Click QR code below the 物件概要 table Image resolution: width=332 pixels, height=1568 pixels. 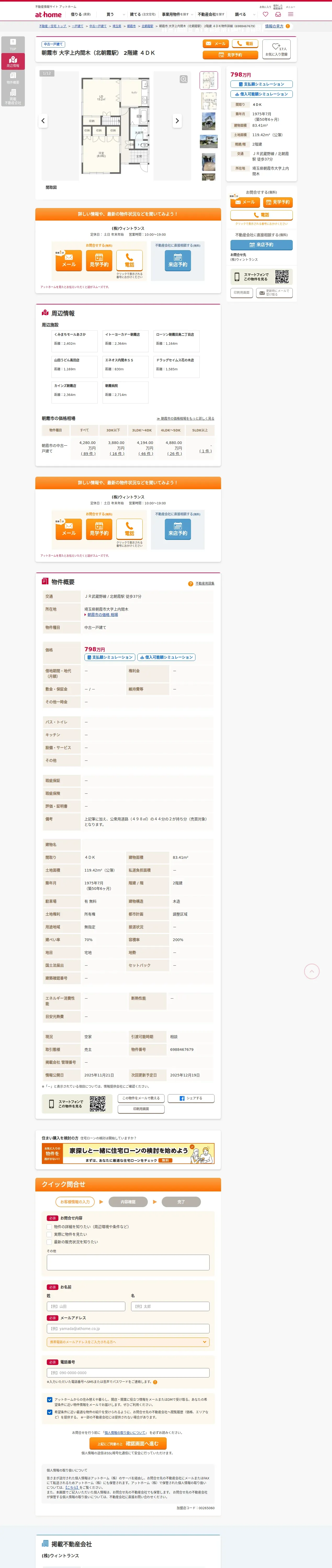coord(98,1104)
